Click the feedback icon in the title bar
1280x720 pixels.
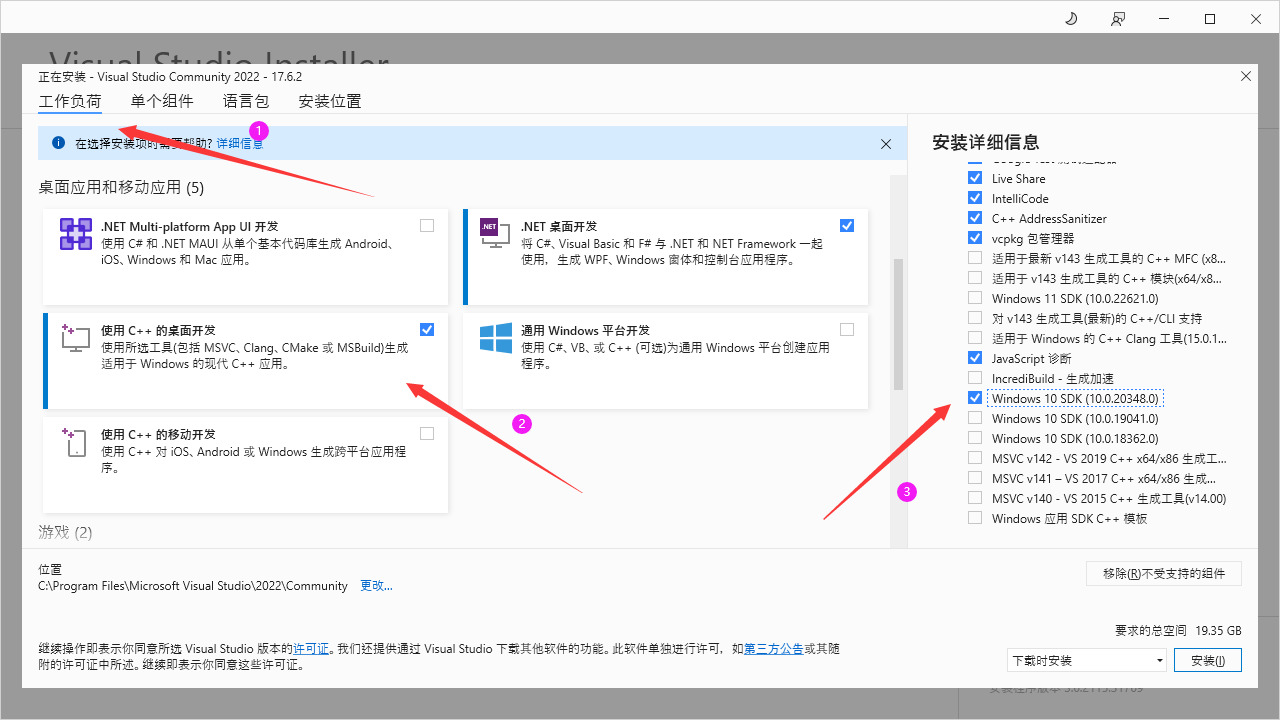point(1118,19)
